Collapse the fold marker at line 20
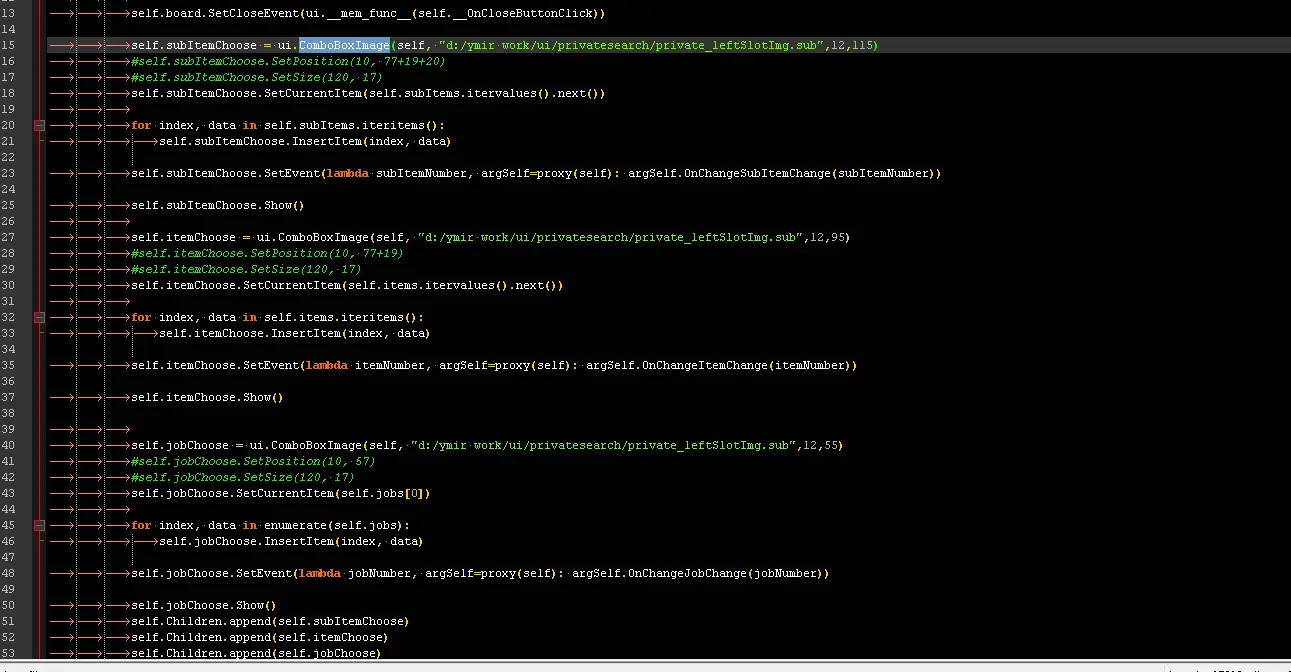Viewport: 1291px width, 672px height. click(x=40, y=126)
